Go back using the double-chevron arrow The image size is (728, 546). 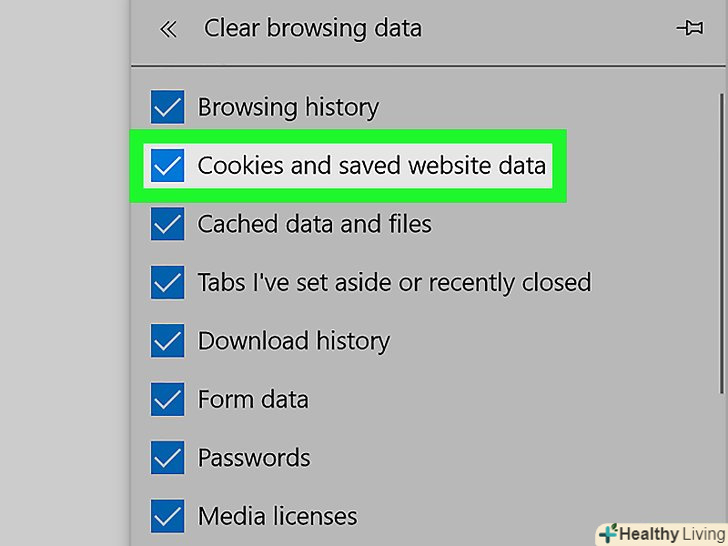168,29
